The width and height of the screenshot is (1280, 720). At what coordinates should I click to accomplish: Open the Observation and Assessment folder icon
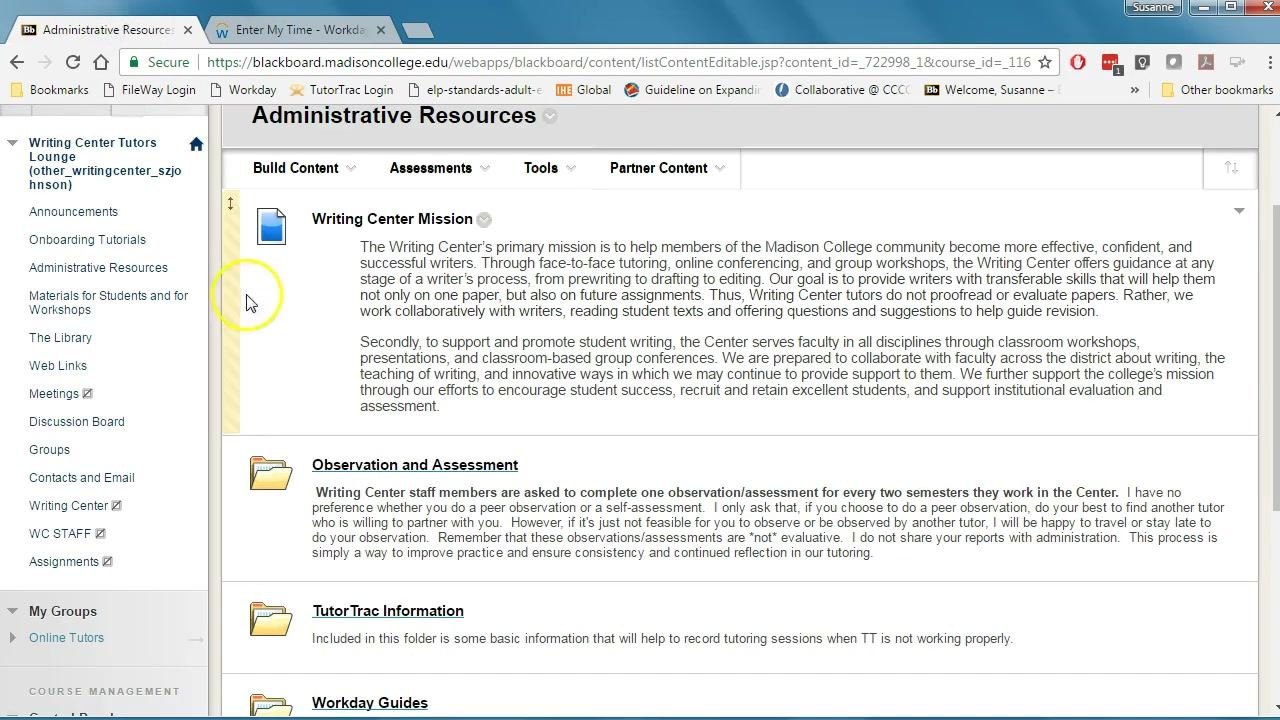(x=271, y=472)
